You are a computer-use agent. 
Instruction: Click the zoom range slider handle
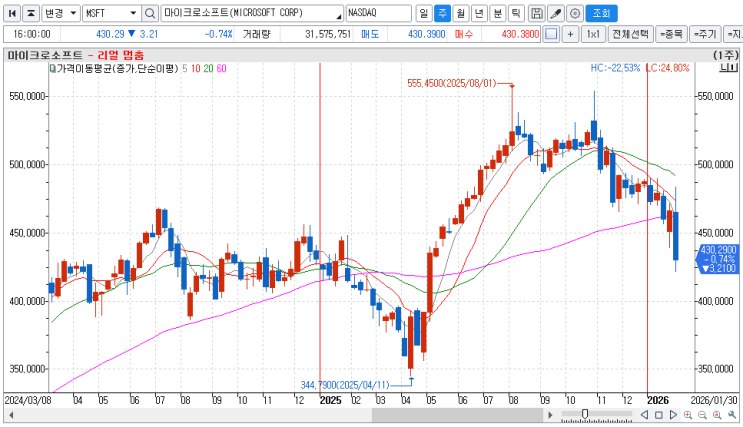point(585,415)
